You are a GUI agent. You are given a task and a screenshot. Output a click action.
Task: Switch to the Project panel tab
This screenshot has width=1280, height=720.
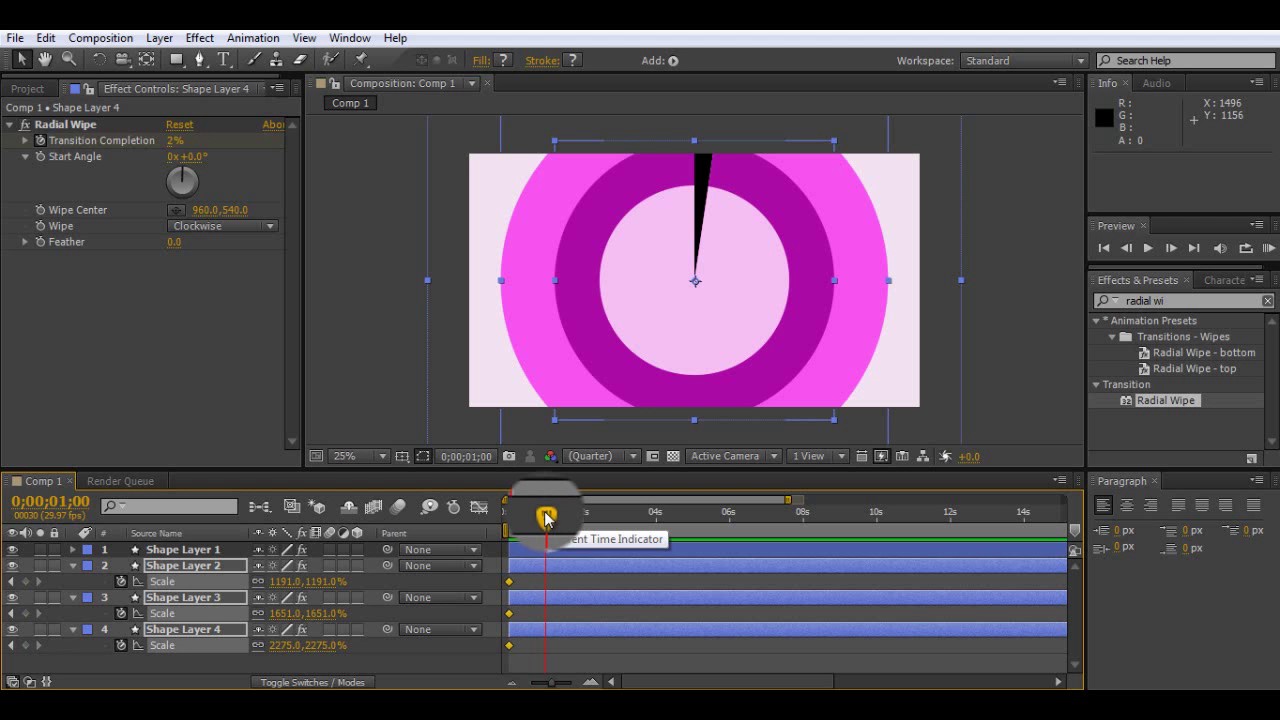coord(27,89)
